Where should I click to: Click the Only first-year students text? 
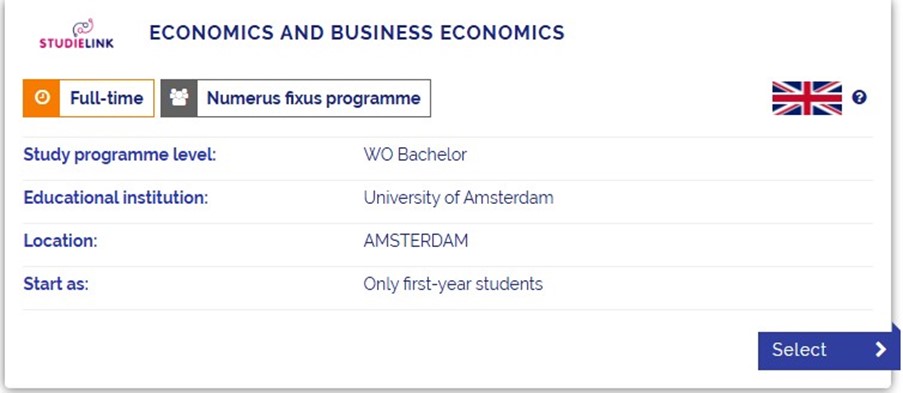[x=453, y=284]
